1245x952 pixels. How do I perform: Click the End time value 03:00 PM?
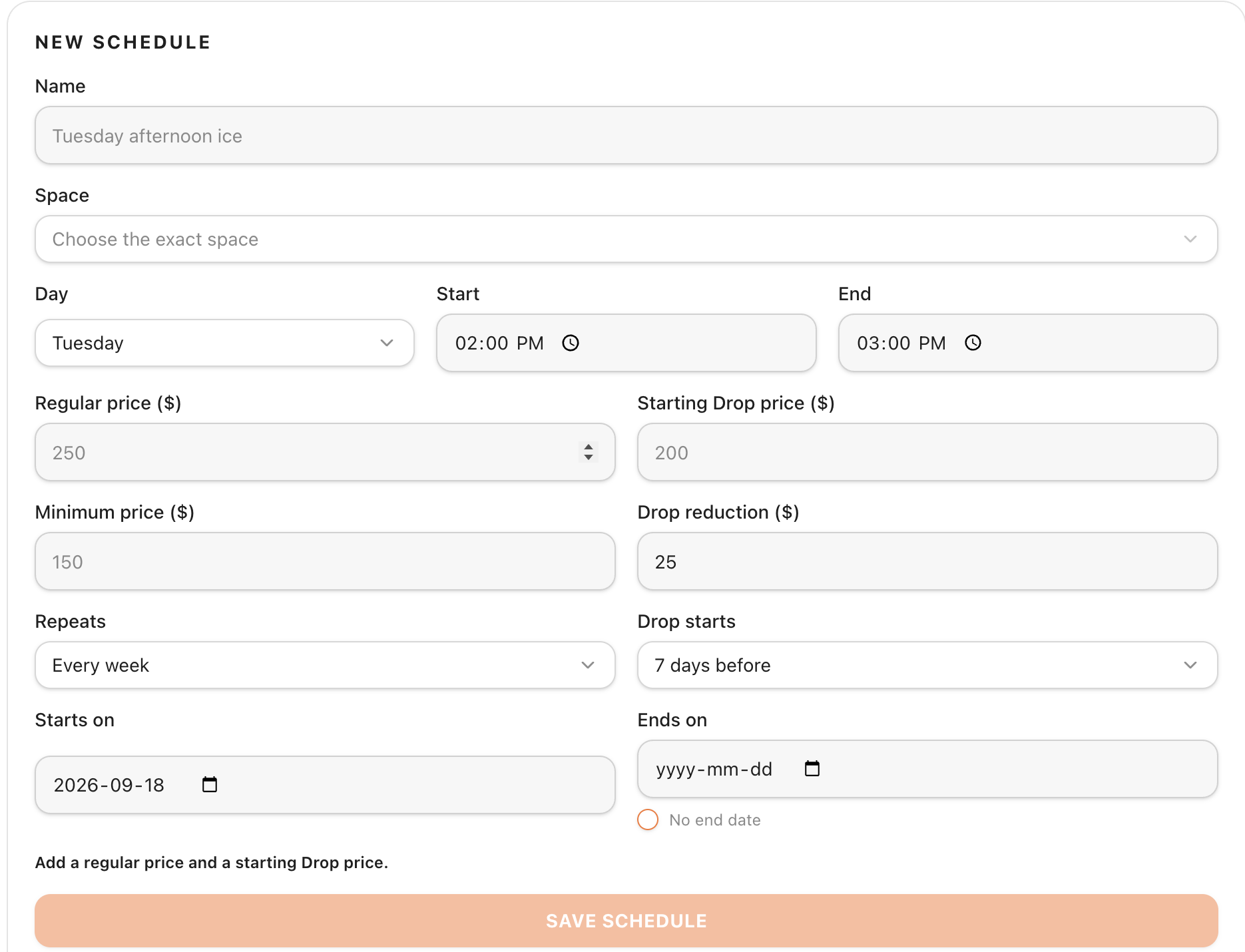[x=901, y=343]
